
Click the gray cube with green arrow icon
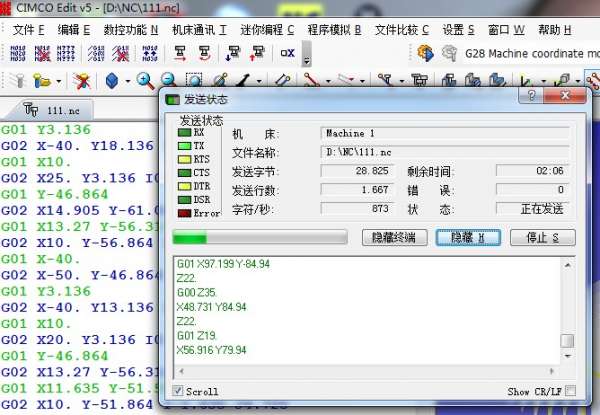(x=562, y=80)
